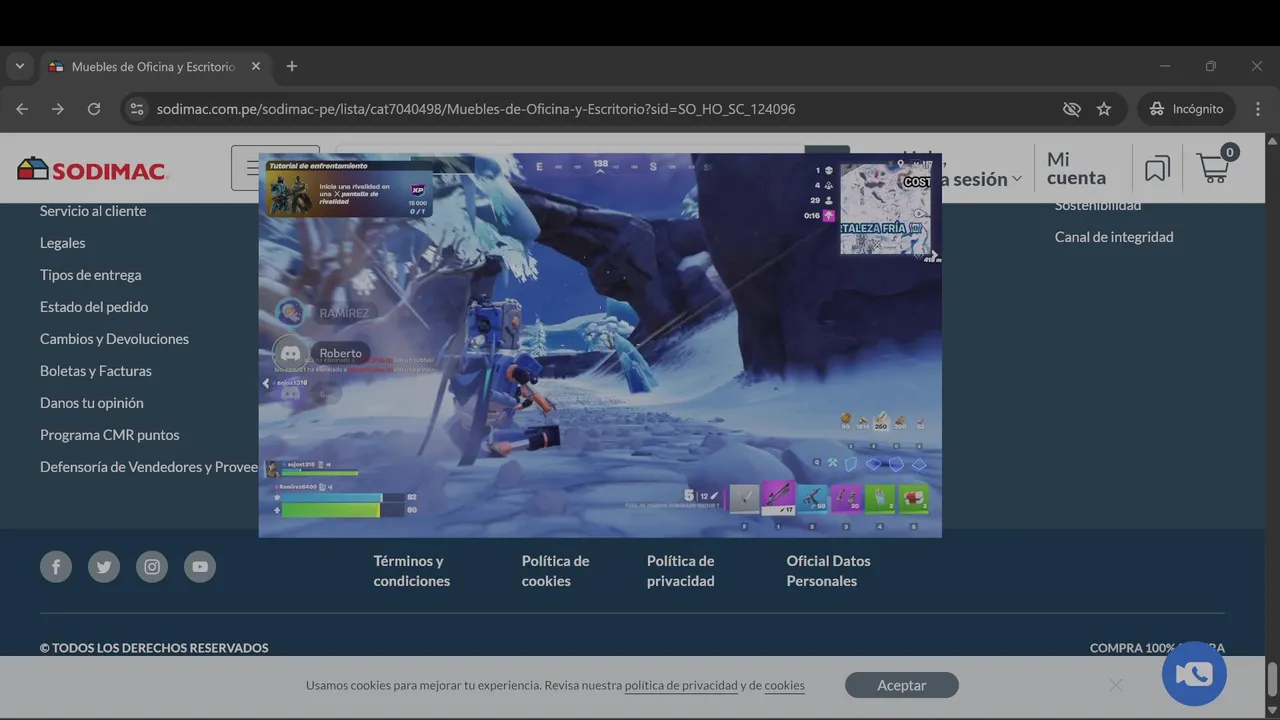Viewport: 1280px width, 720px height.
Task: Open the shopping cart
Action: [1216, 166]
